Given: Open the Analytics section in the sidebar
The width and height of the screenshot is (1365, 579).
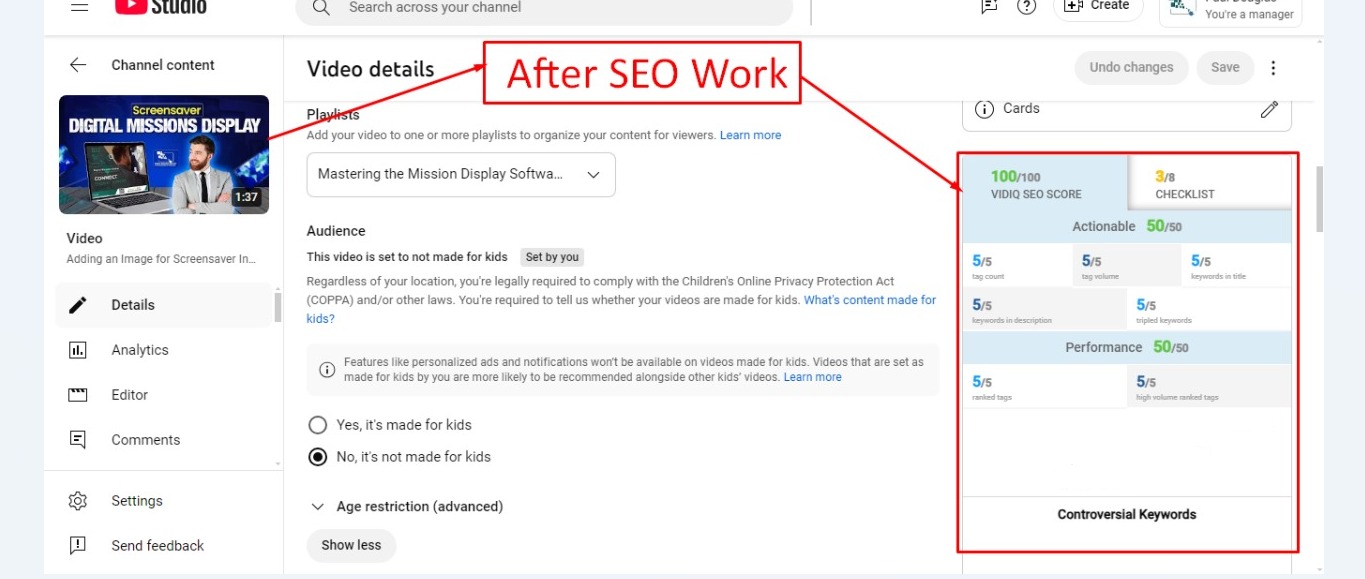Looking at the screenshot, I should pyautogui.click(x=140, y=350).
